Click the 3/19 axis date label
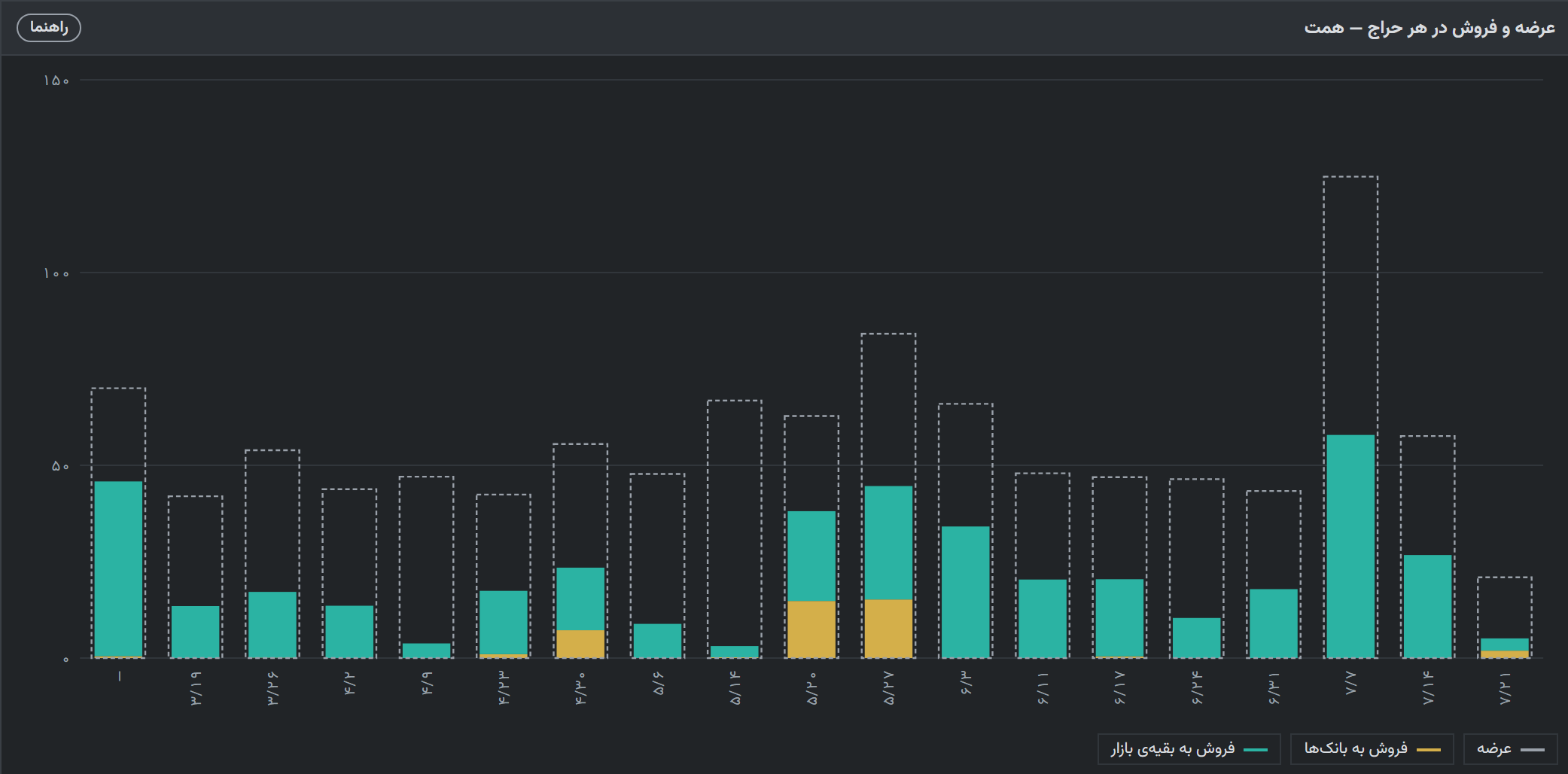 196,689
